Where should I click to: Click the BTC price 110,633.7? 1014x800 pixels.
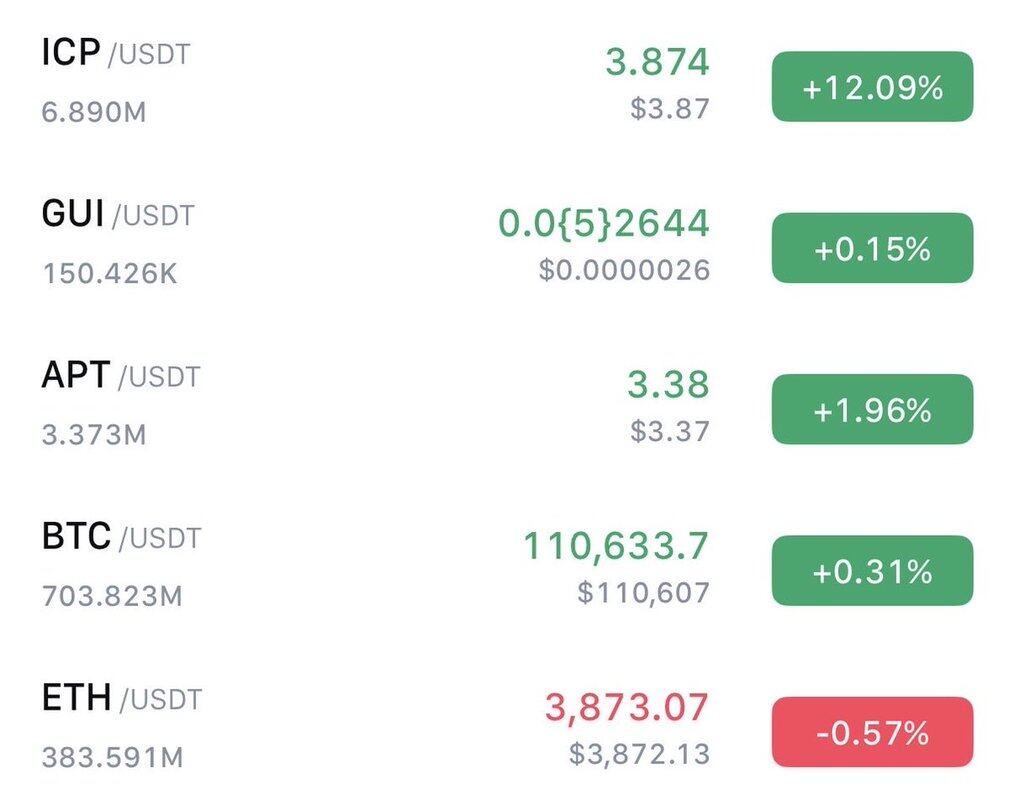point(616,546)
